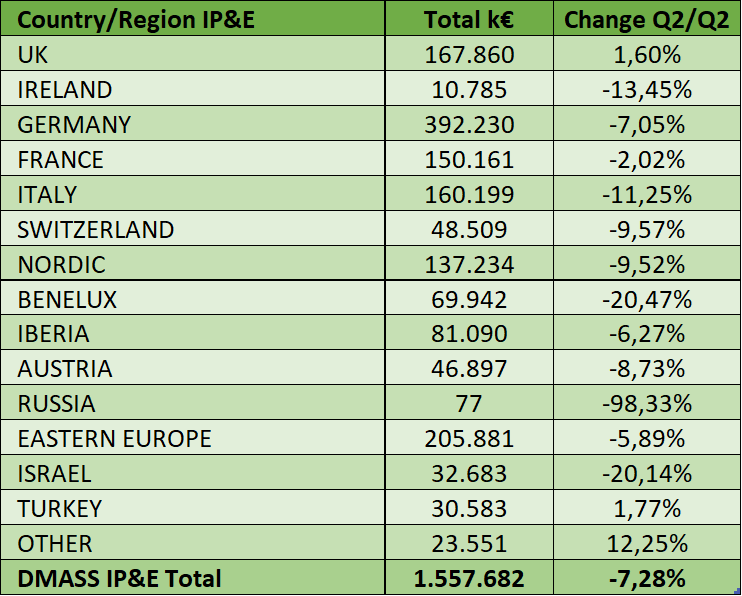Screen dimensions: 742x596
Task: Select the EASTERN EUROPE row label
Action: 114,439
